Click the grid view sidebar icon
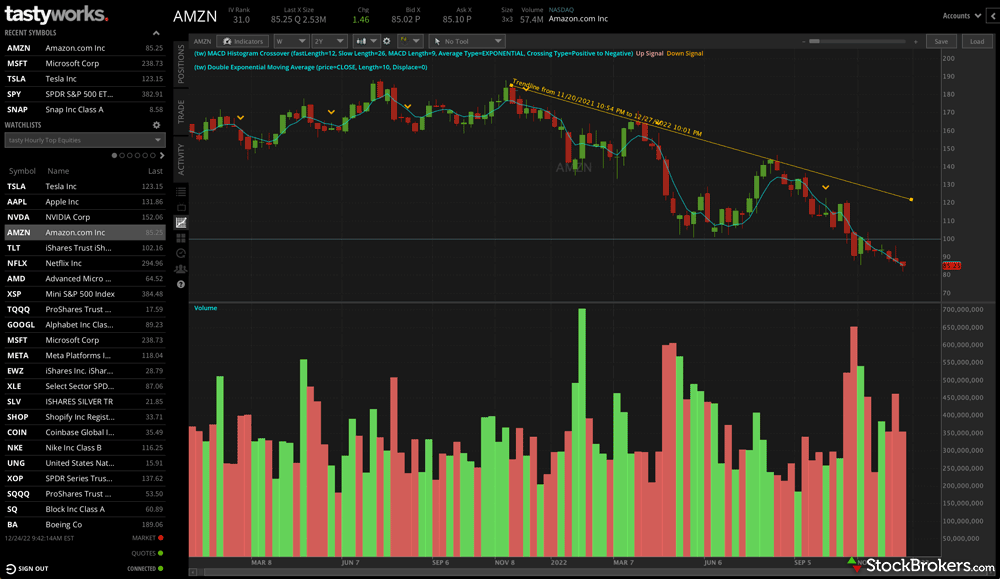Screen dimensions: 1000x579 click(181, 238)
